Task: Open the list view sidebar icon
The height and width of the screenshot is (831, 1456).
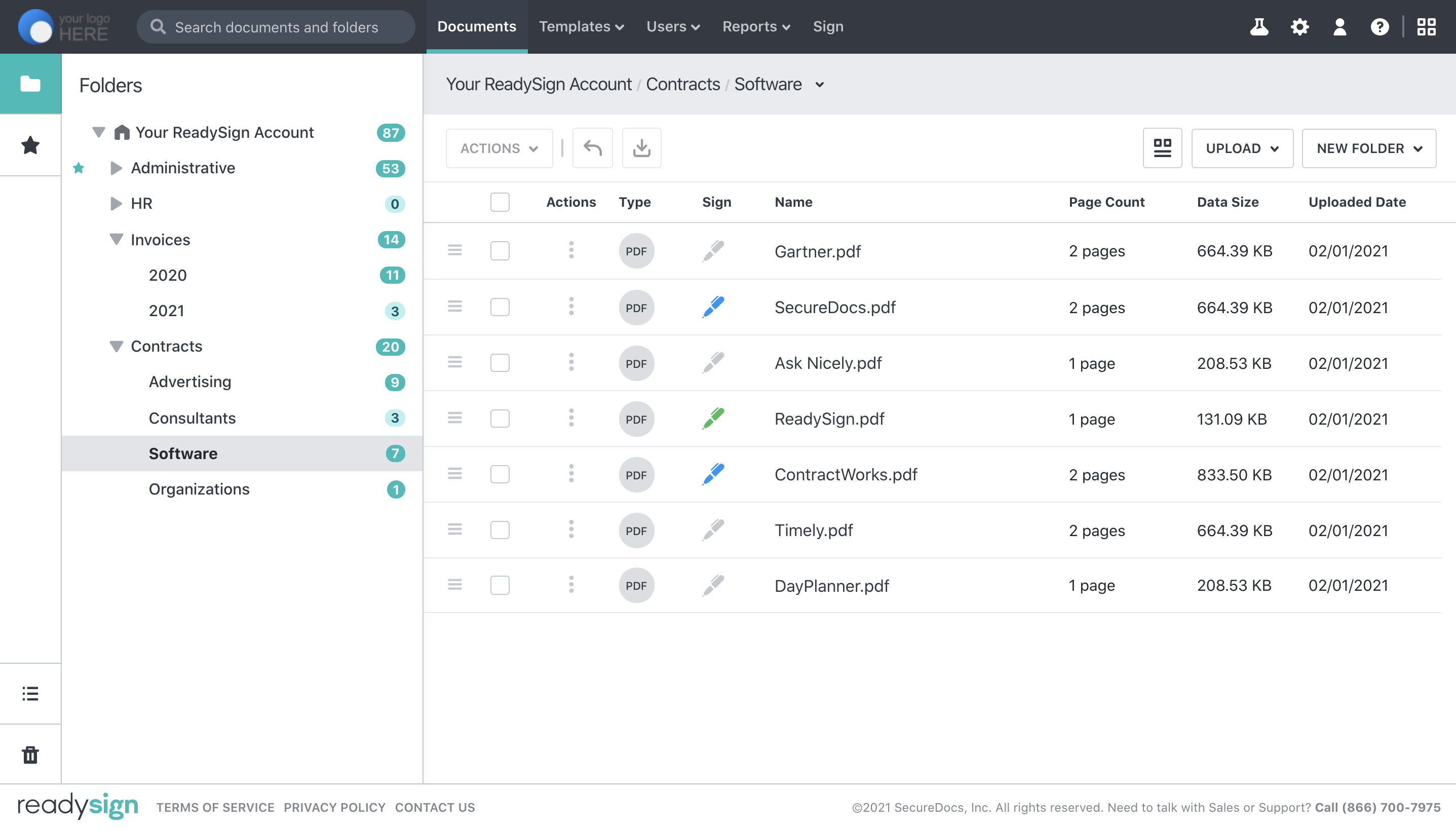Action: click(x=30, y=694)
